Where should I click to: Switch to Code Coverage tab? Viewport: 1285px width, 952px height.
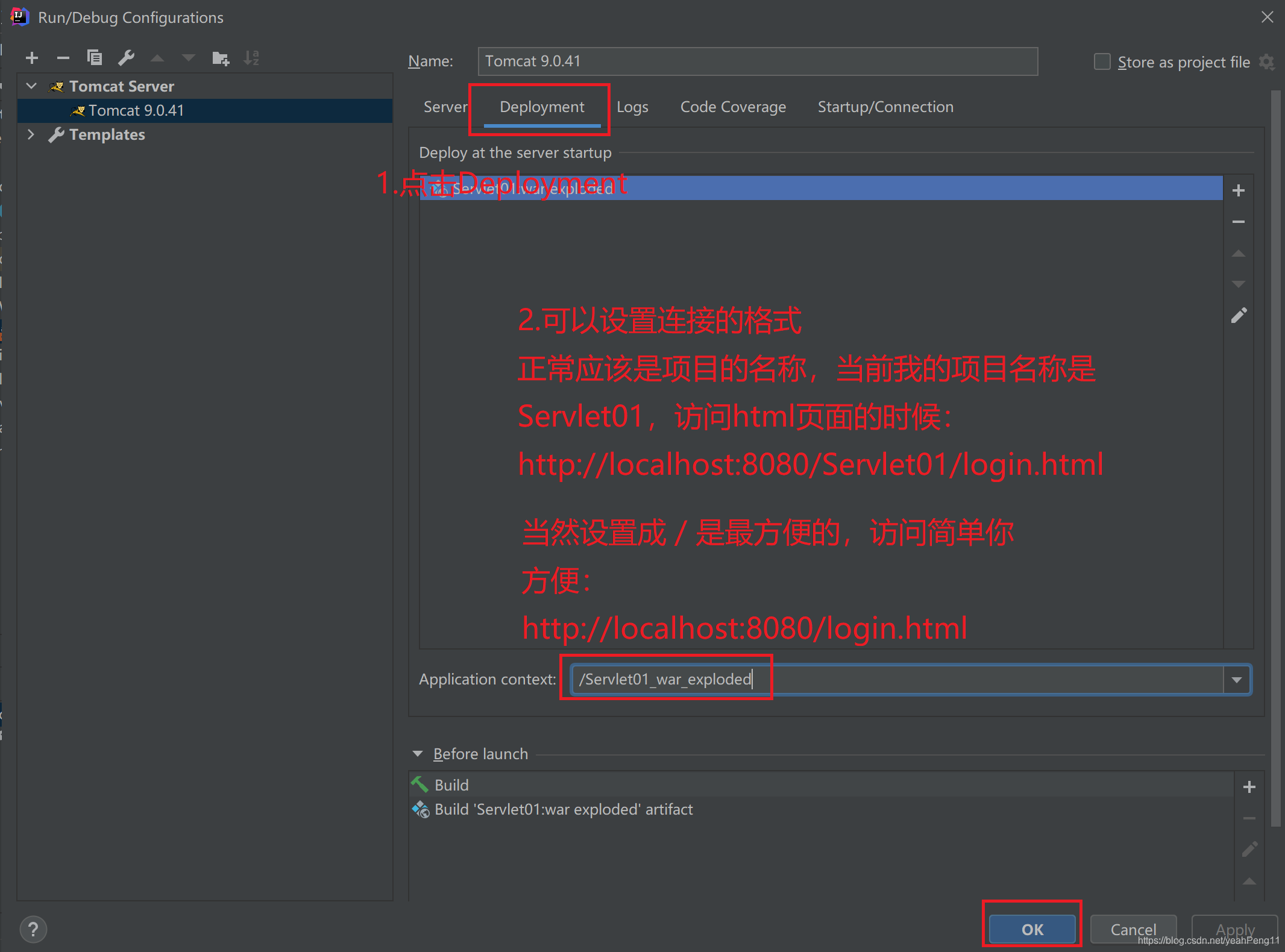(733, 107)
